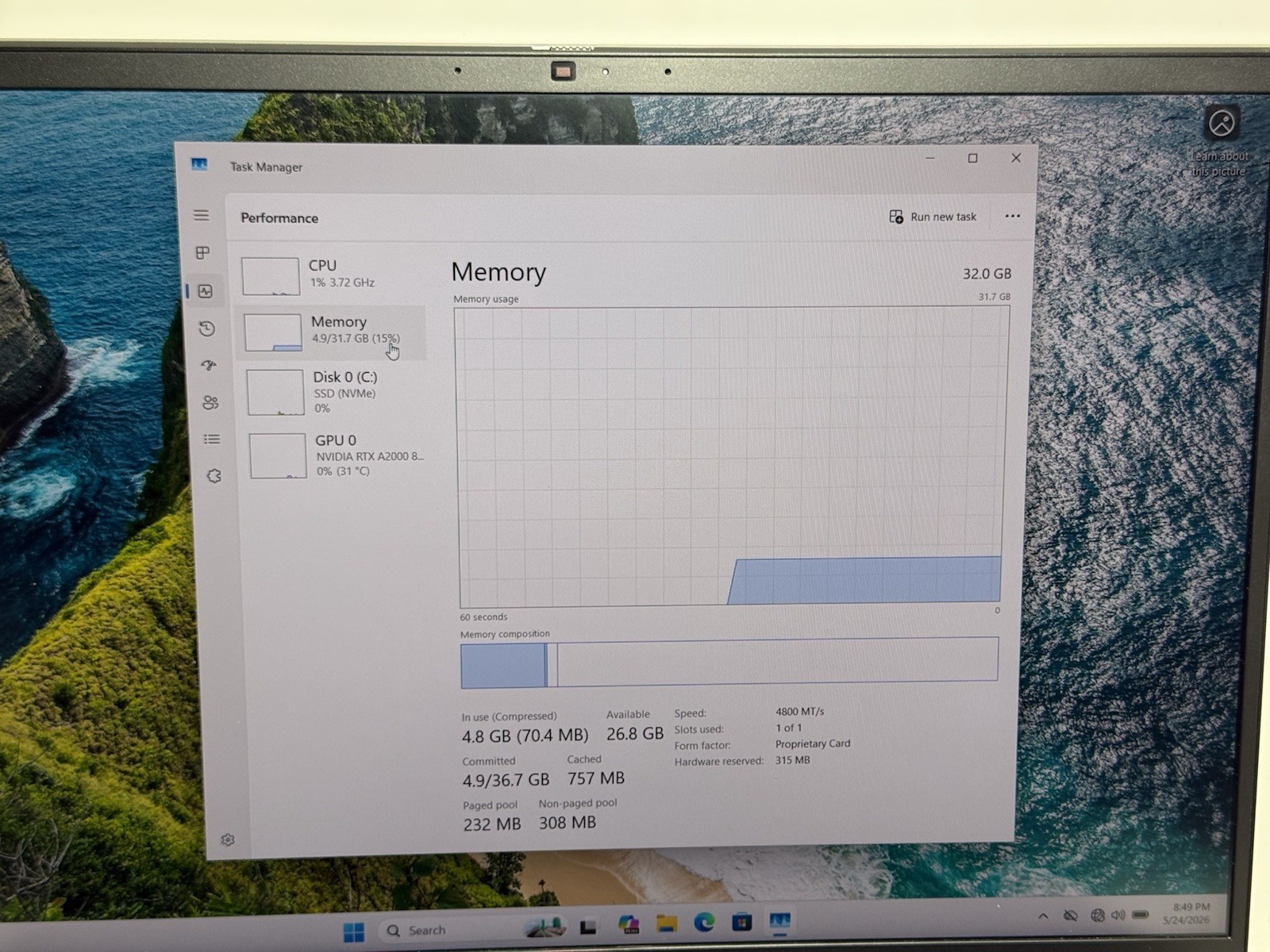Click the GPU 0 mini graph thumbnail
This screenshot has width=1270, height=952.
click(x=278, y=455)
